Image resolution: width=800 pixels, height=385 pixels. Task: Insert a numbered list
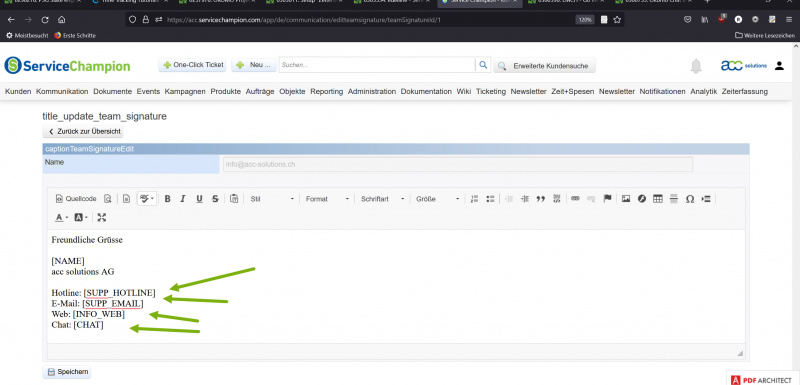(474, 199)
